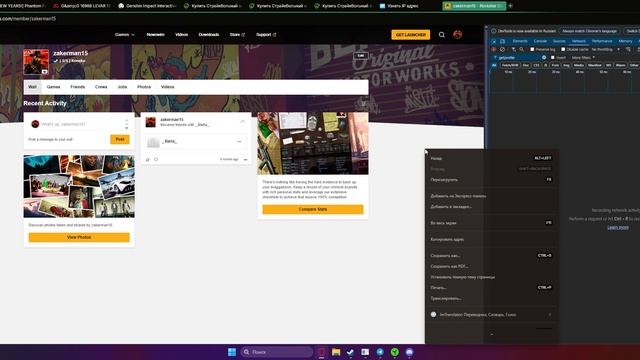
Task: Click the View Photos button
Action: (x=79, y=237)
